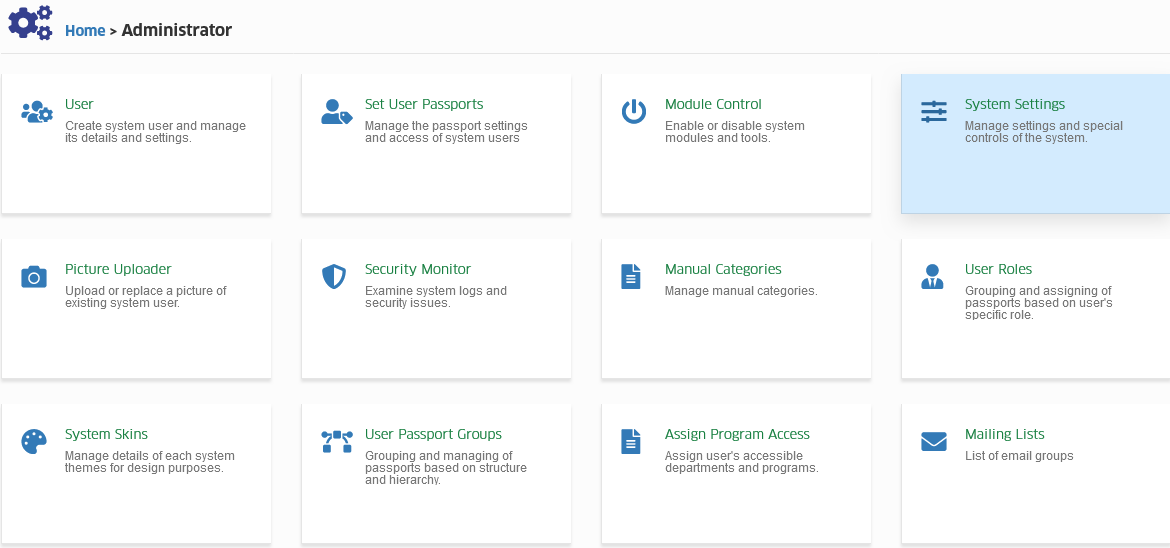Viewport: 1170px width, 548px height.
Task: Open the System Settings title link
Action: (1015, 105)
